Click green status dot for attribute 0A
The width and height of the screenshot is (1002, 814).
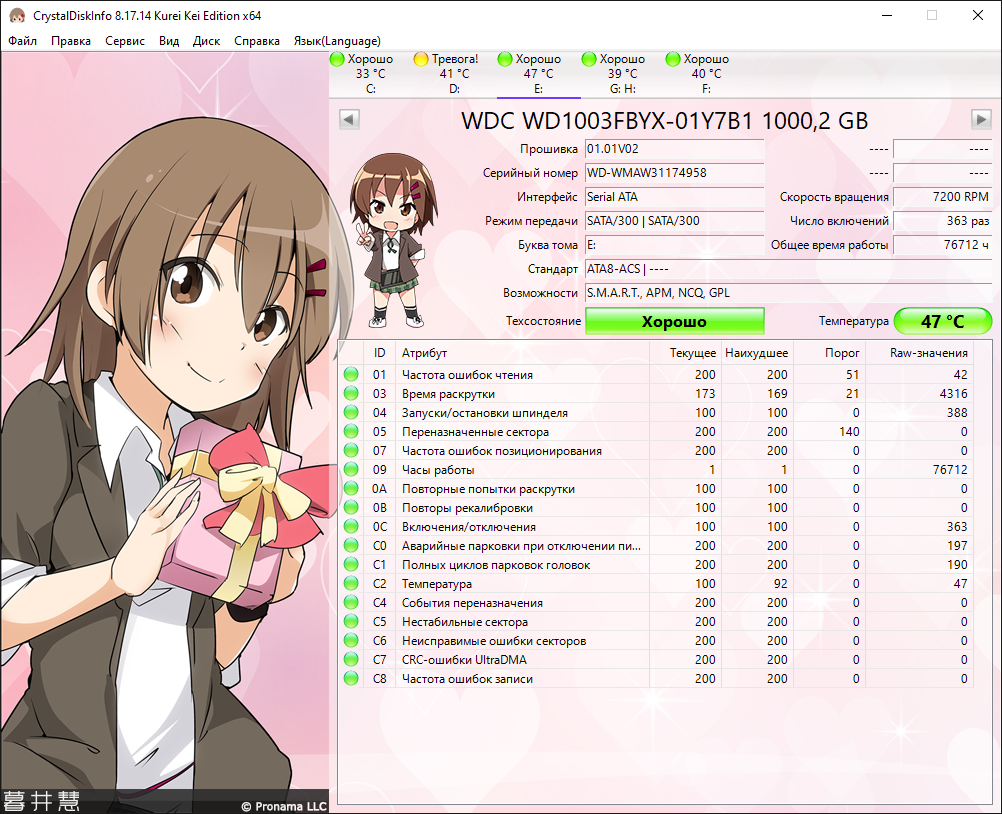click(351, 489)
